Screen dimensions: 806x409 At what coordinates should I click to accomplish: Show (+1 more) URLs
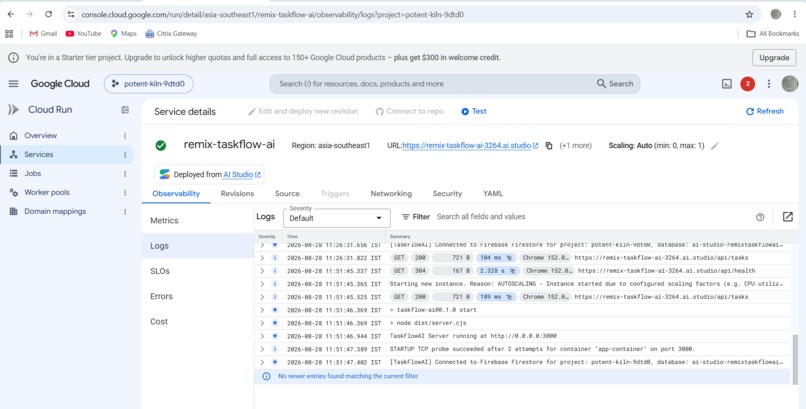(575, 146)
